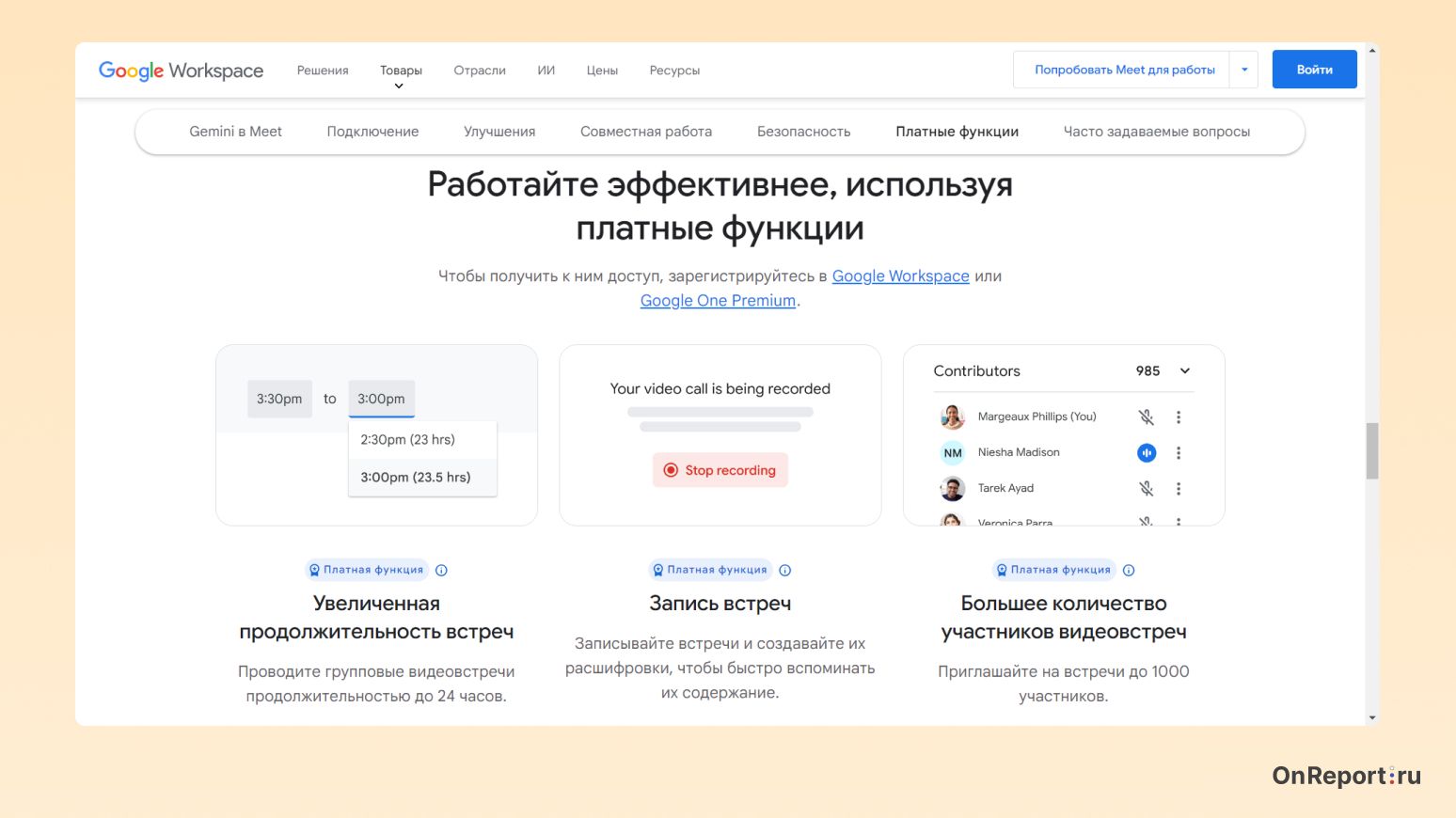Click muted microphone icon for Margeaux Phillips
The height and width of the screenshot is (818, 1456).
pyautogui.click(x=1146, y=417)
